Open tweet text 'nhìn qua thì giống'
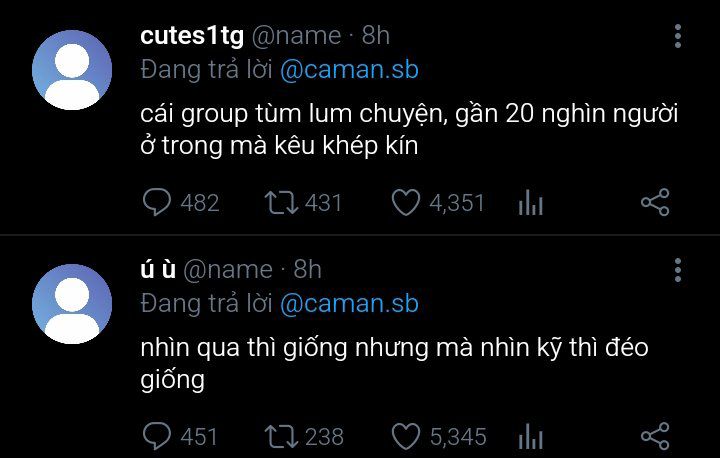Viewport: 720px width, 458px height. (x=394, y=364)
